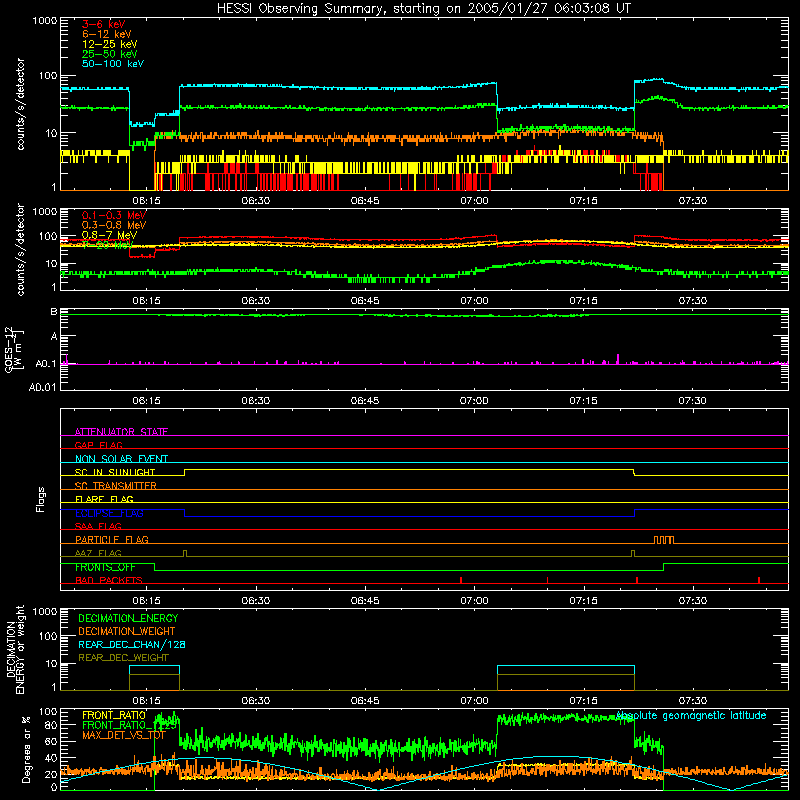Click the 0.1-0.3 MeV legend entry
This screenshot has width=800, height=800.
(114, 215)
